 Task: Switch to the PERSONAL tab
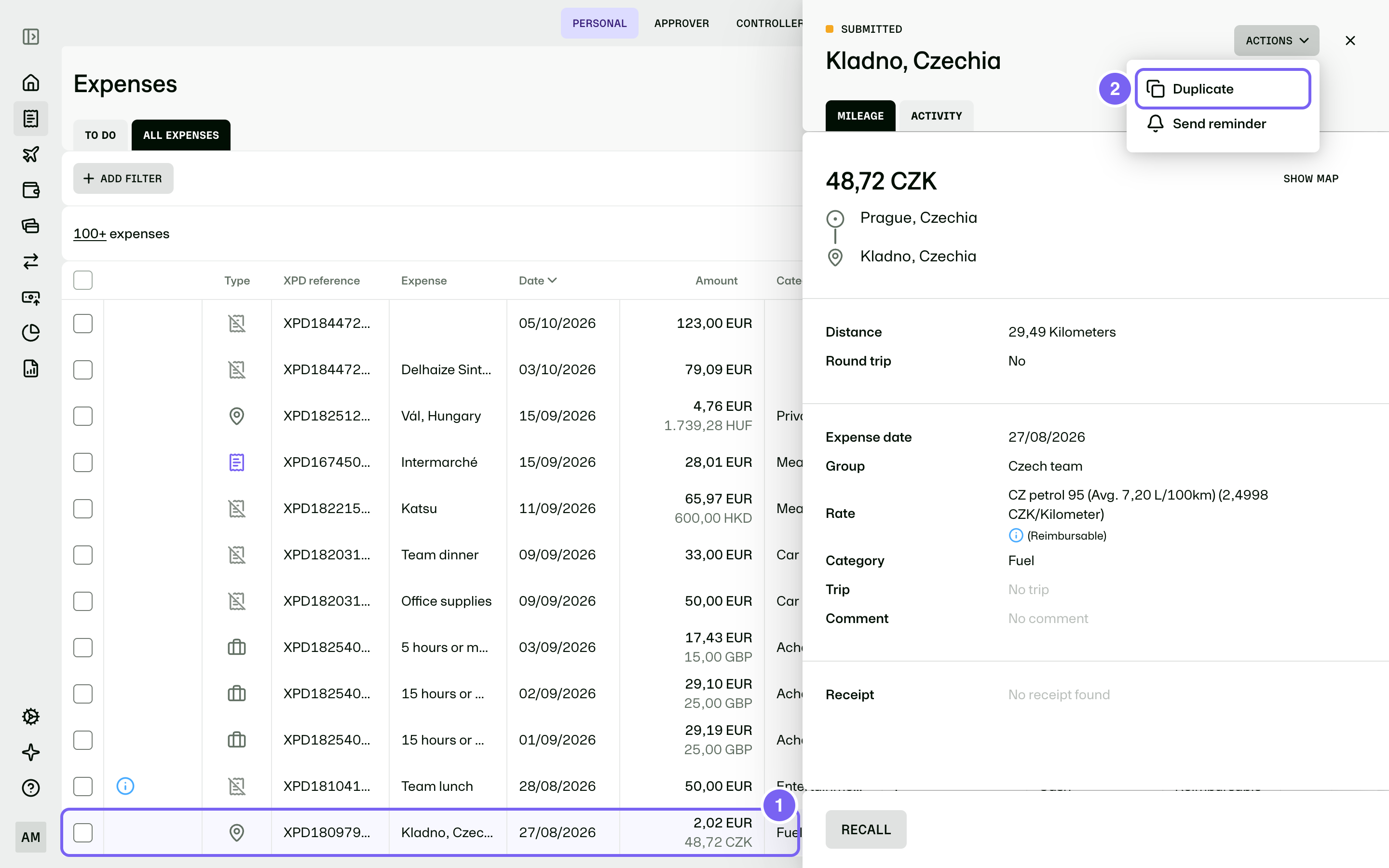(599, 24)
